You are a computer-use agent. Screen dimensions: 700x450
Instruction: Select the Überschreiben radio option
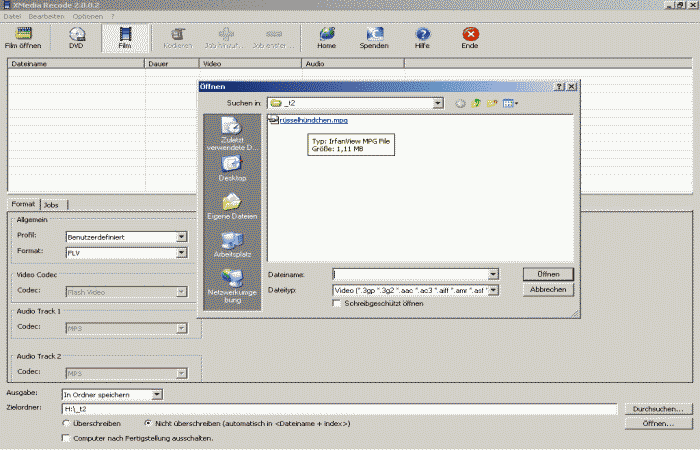click(66, 423)
